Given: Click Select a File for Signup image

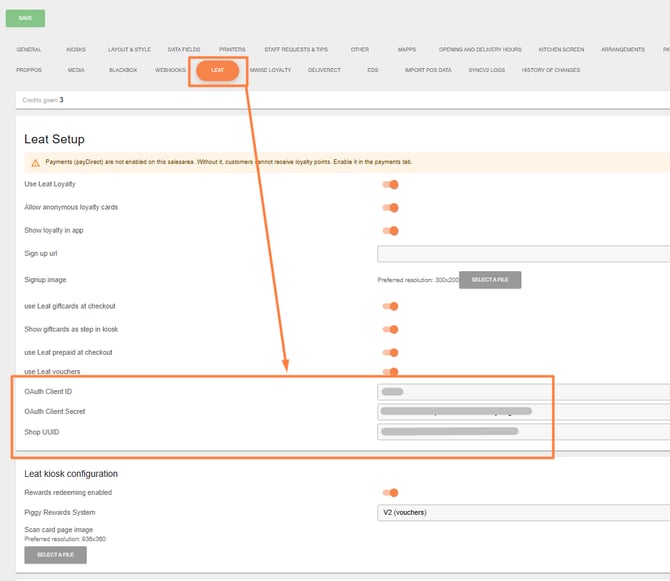Looking at the screenshot, I should click(490, 280).
